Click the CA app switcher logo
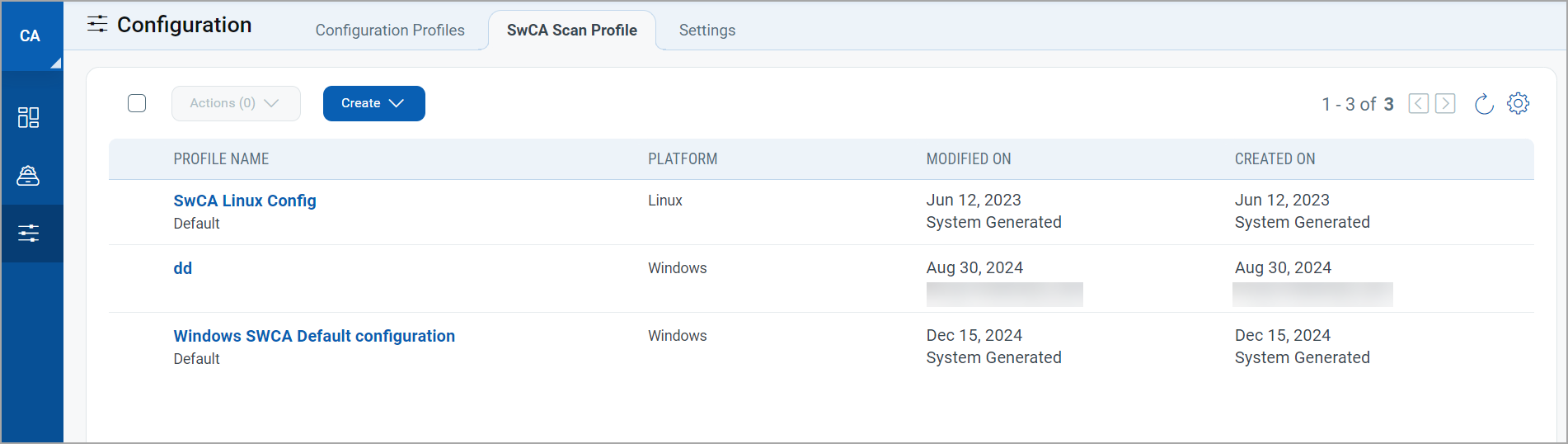The image size is (1568, 444). point(31,36)
